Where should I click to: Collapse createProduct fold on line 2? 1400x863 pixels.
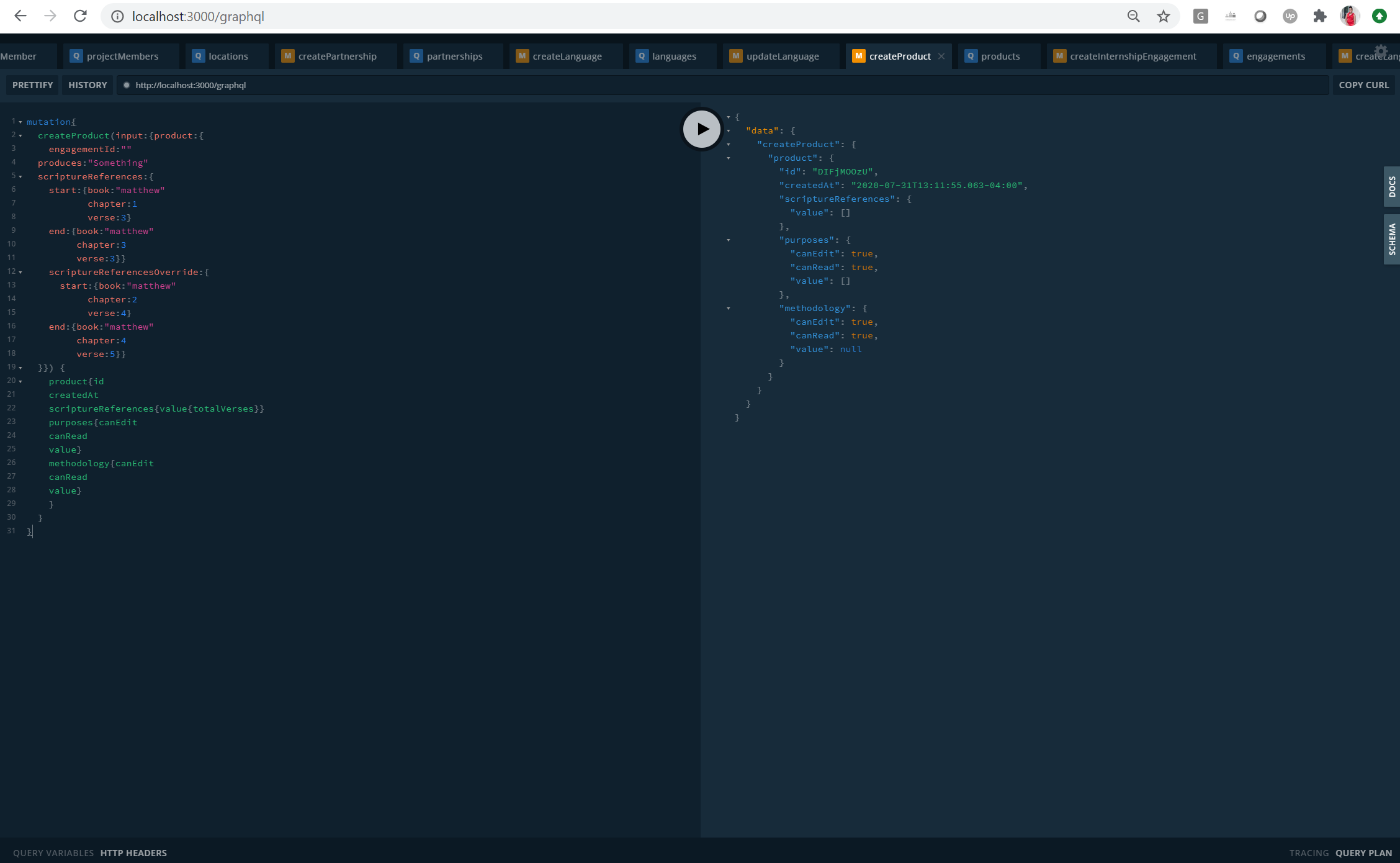(20, 136)
